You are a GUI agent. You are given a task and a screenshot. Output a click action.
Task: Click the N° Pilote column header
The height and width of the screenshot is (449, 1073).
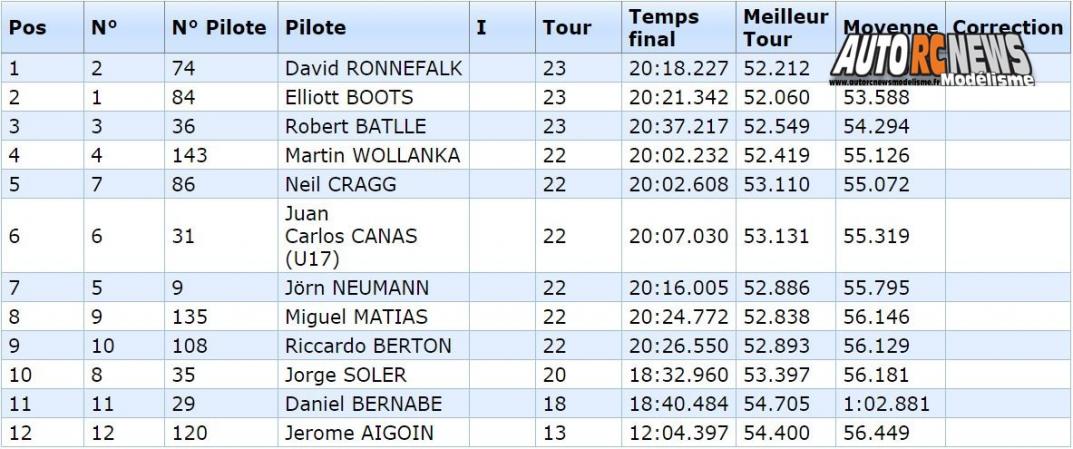tap(219, 27)
